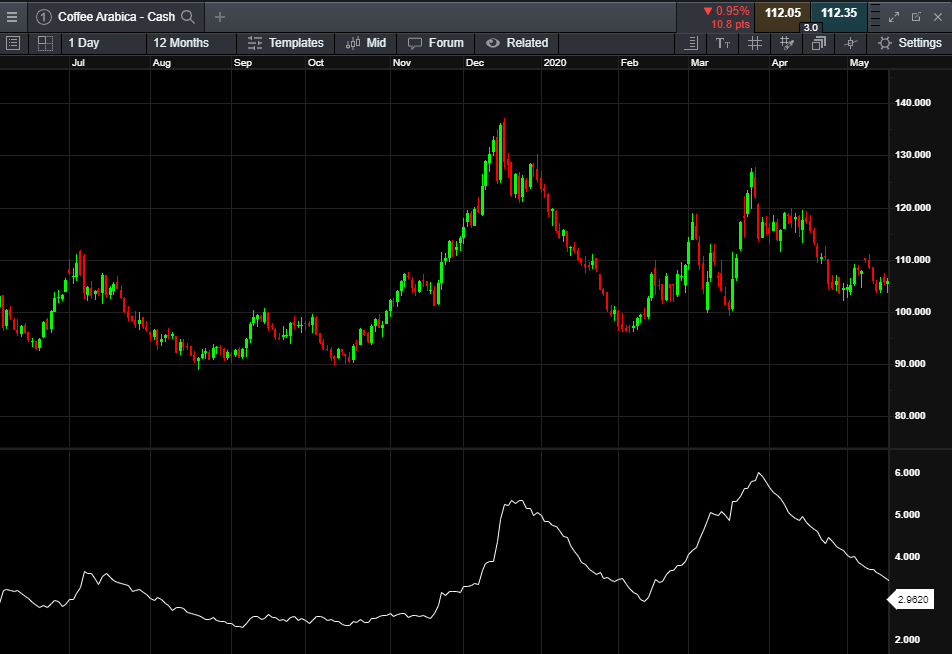
Task: Toggle the crosshair cursor tool
Action: click(851, 43)
